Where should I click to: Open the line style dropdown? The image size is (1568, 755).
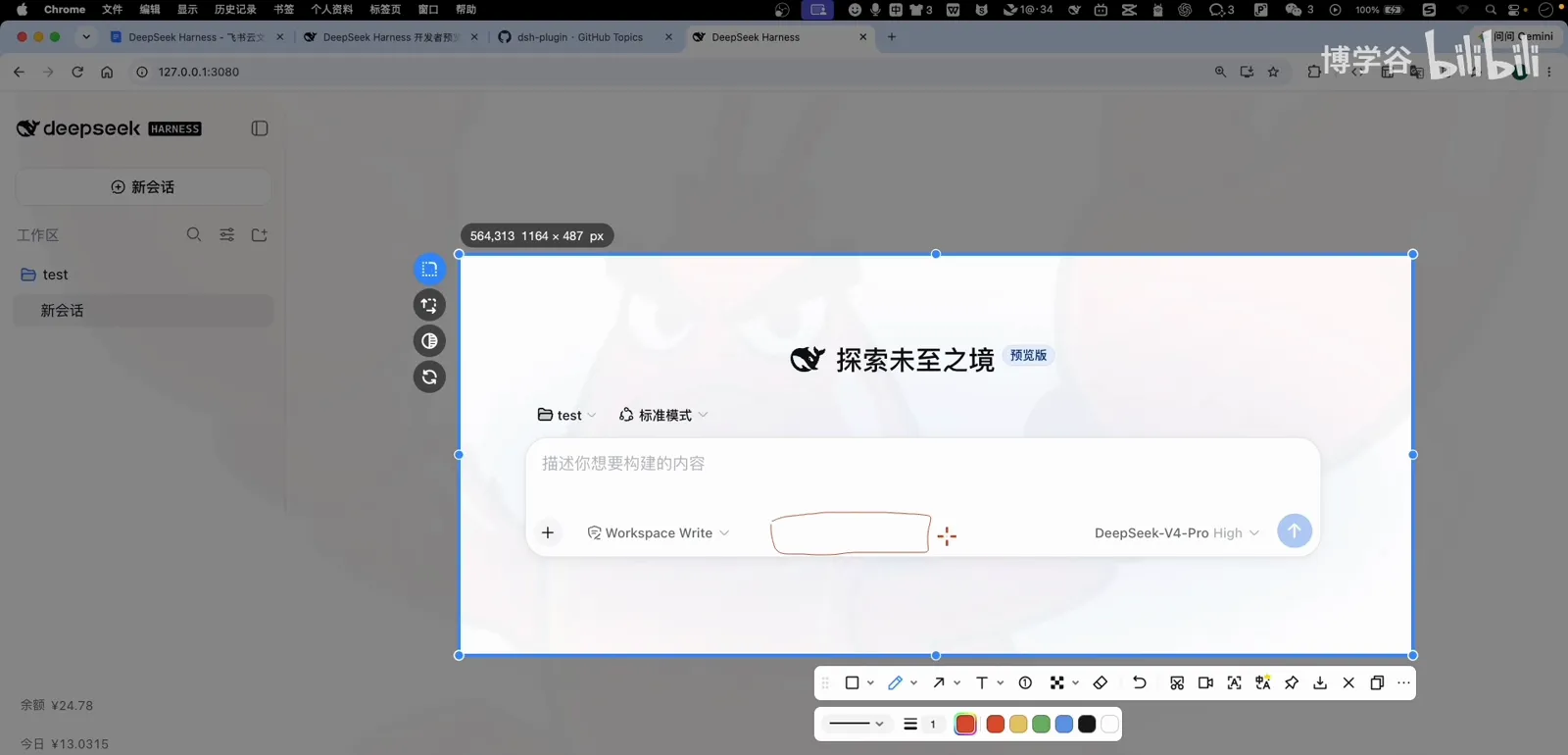click(x=856, y=724)
